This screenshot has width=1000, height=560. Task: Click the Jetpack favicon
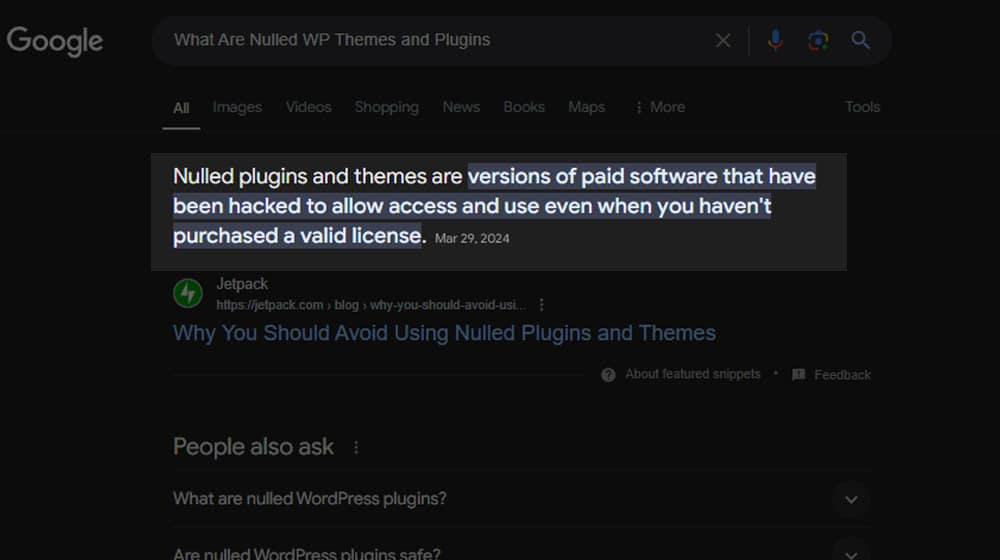(188, 293)
